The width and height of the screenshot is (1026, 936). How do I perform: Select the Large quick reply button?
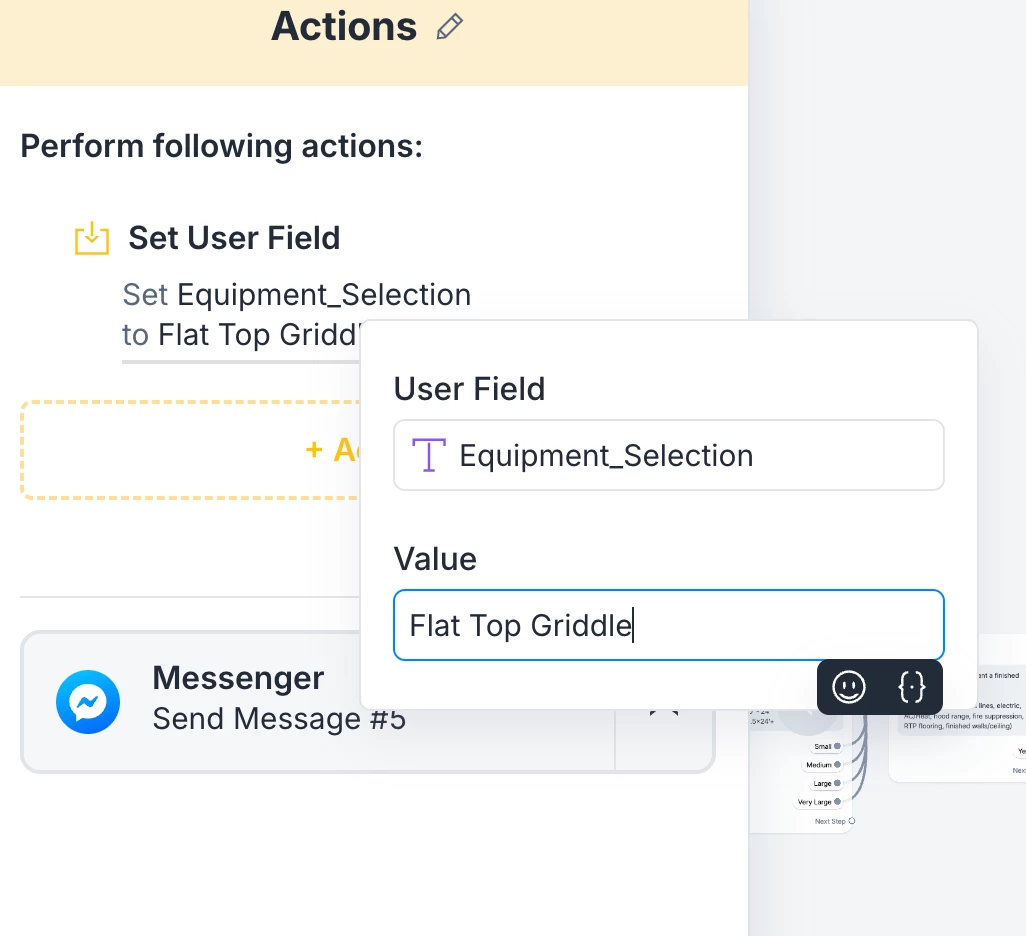[821, 784]
